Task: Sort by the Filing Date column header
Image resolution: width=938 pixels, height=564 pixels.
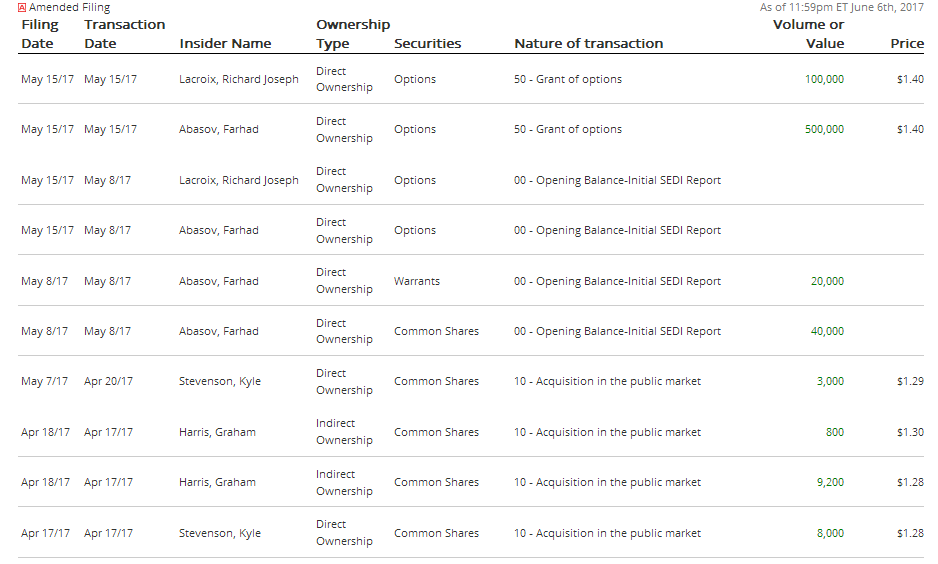Action: (38, 34)
